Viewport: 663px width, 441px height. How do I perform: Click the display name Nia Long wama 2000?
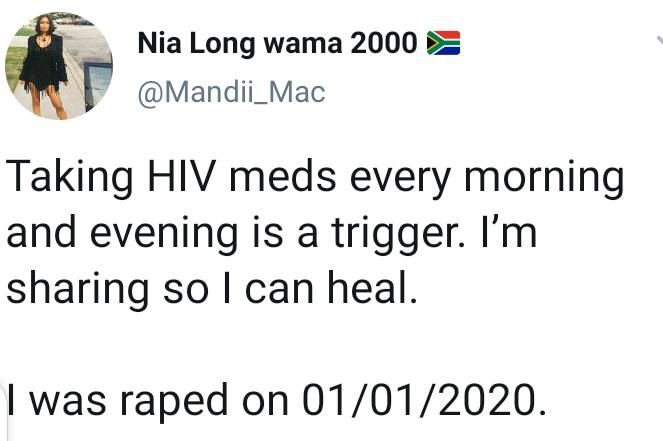[277, 43]
